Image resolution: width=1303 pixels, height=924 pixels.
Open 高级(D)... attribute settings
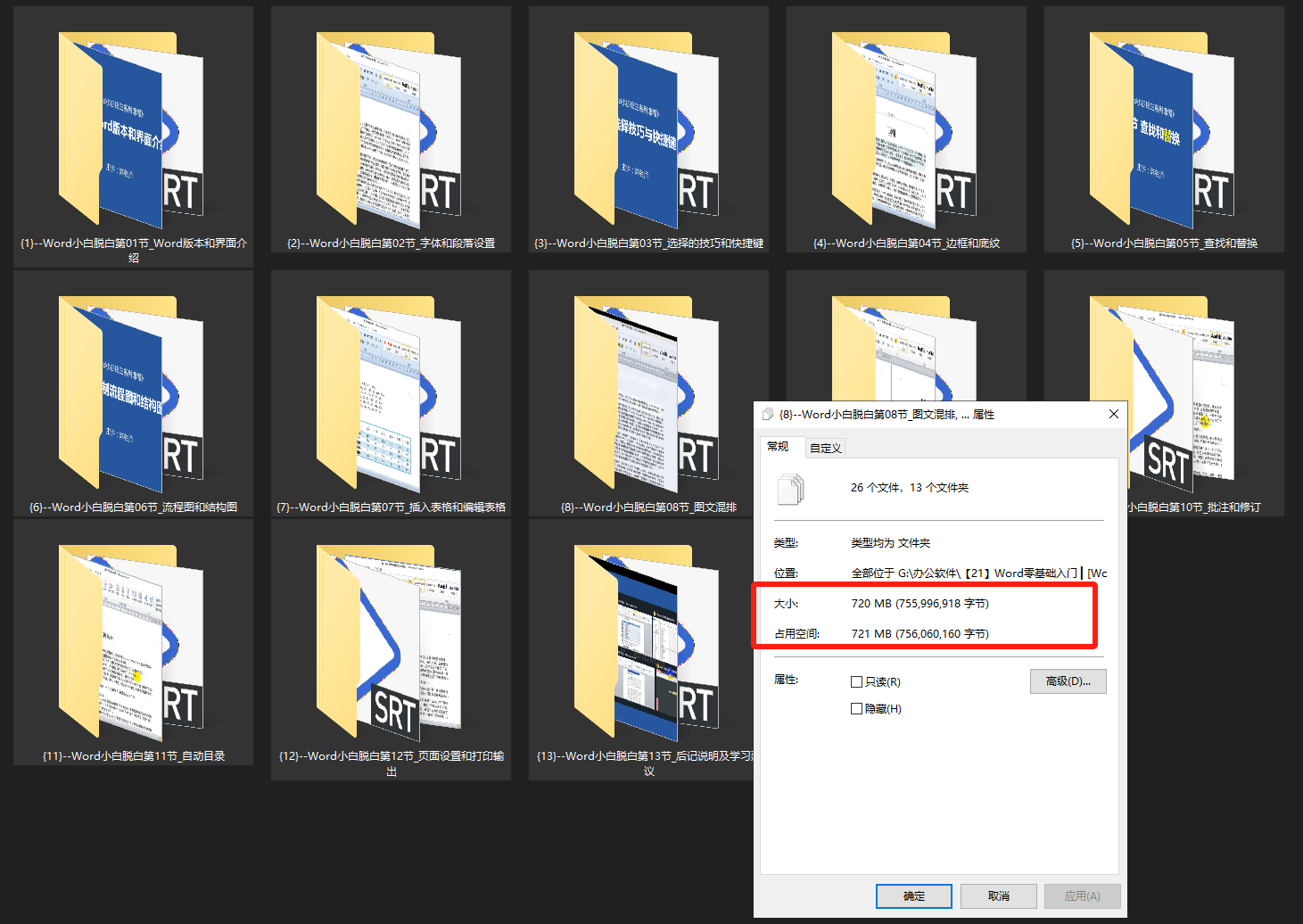click(x=1068, y=681)
